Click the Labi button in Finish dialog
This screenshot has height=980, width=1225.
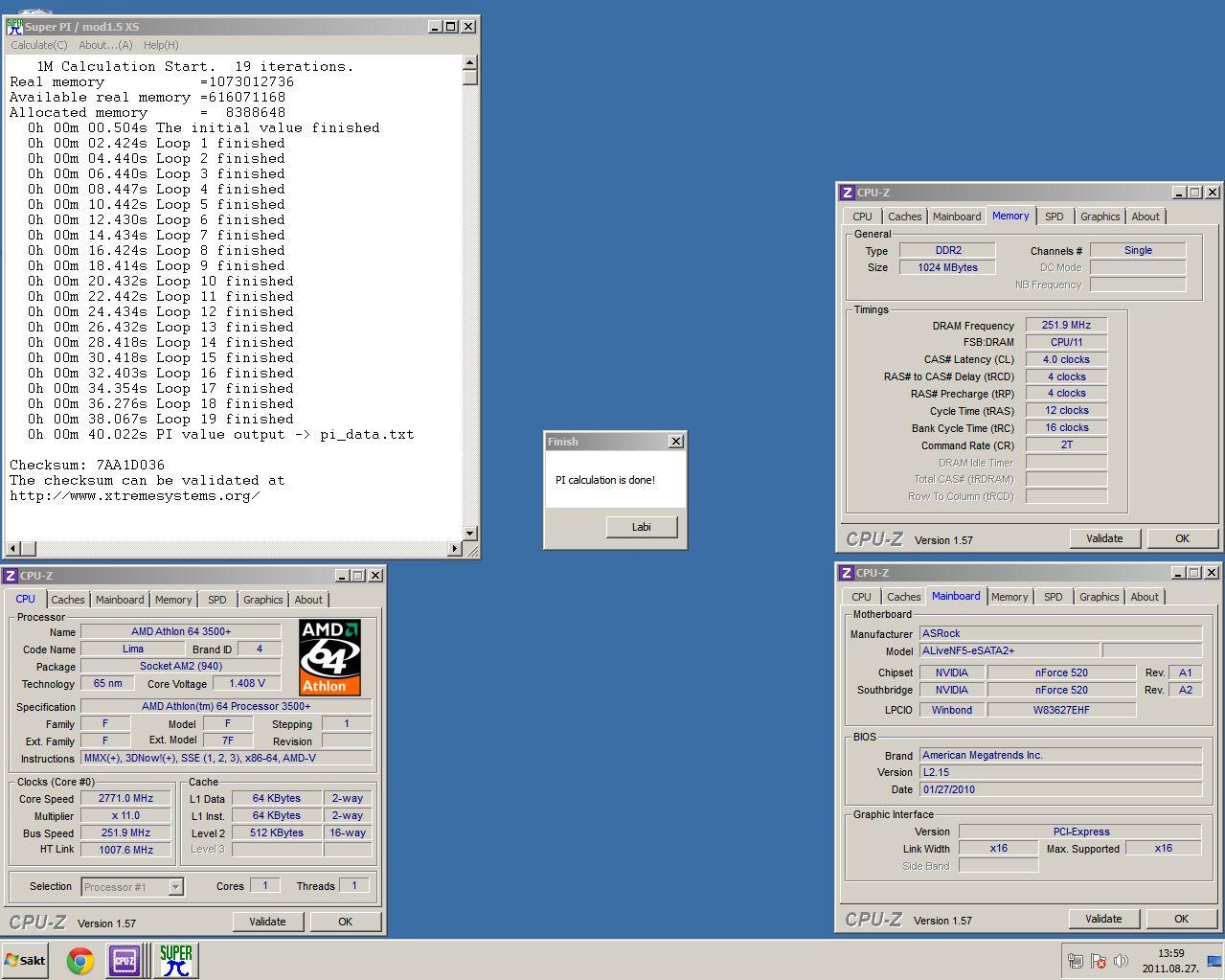(642, 527)
